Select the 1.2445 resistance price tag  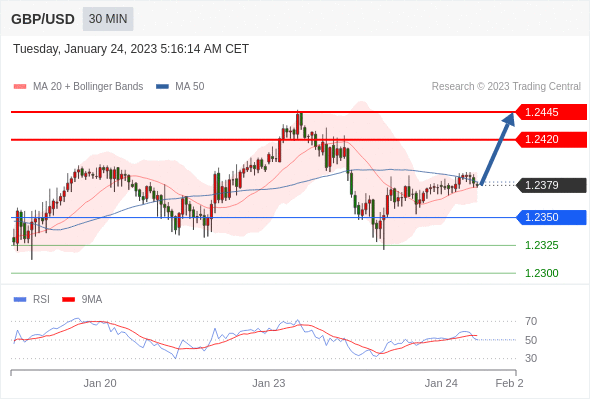pos(551,112)
